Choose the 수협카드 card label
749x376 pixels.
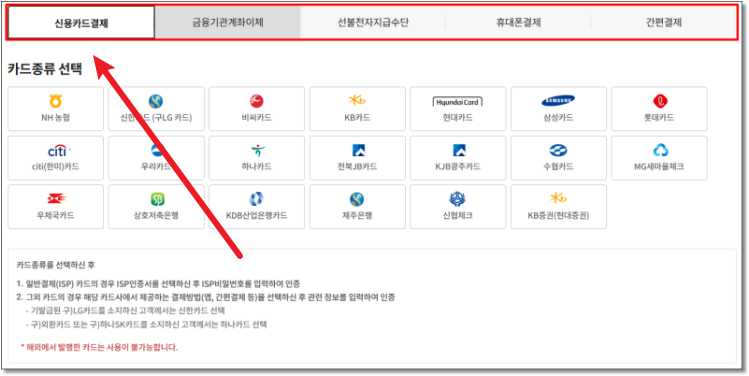coord(558,167)
